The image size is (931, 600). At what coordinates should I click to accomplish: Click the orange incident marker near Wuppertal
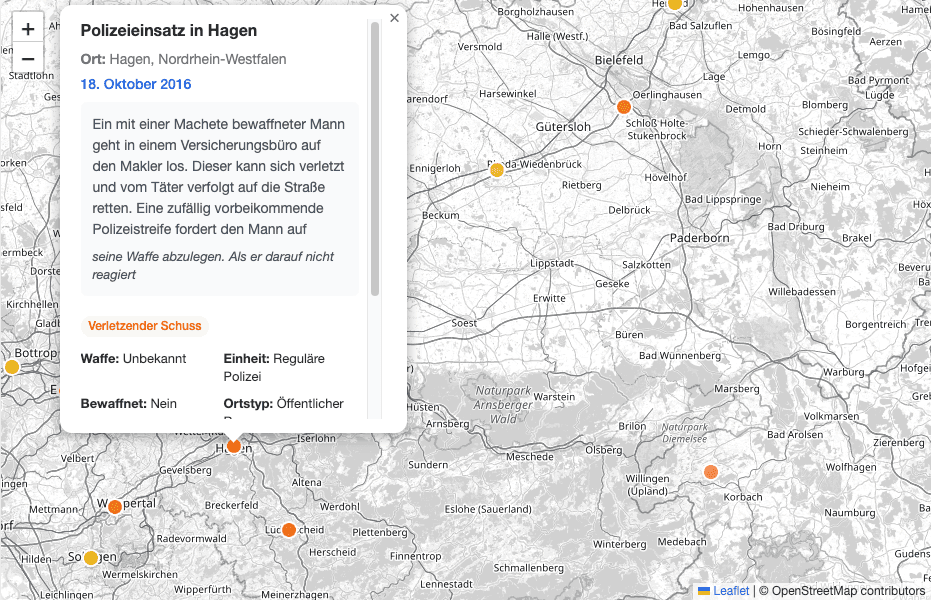click(114, 507)
